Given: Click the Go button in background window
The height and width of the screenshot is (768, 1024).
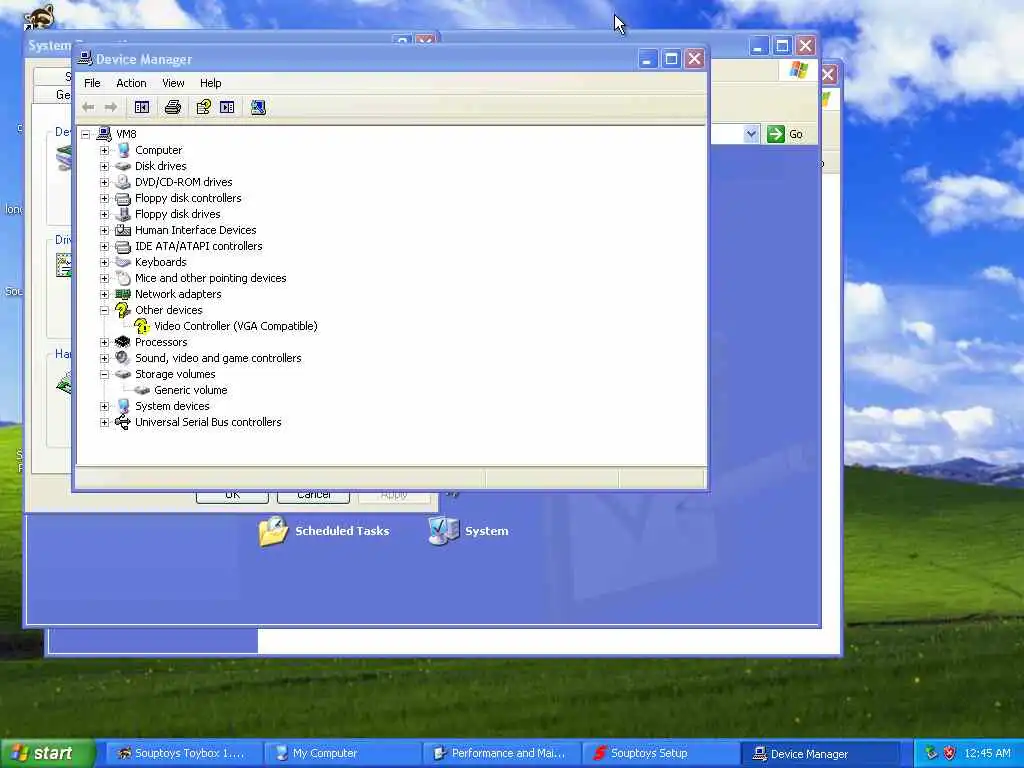Looking at the screenshot, I should (x=785, y=134).
